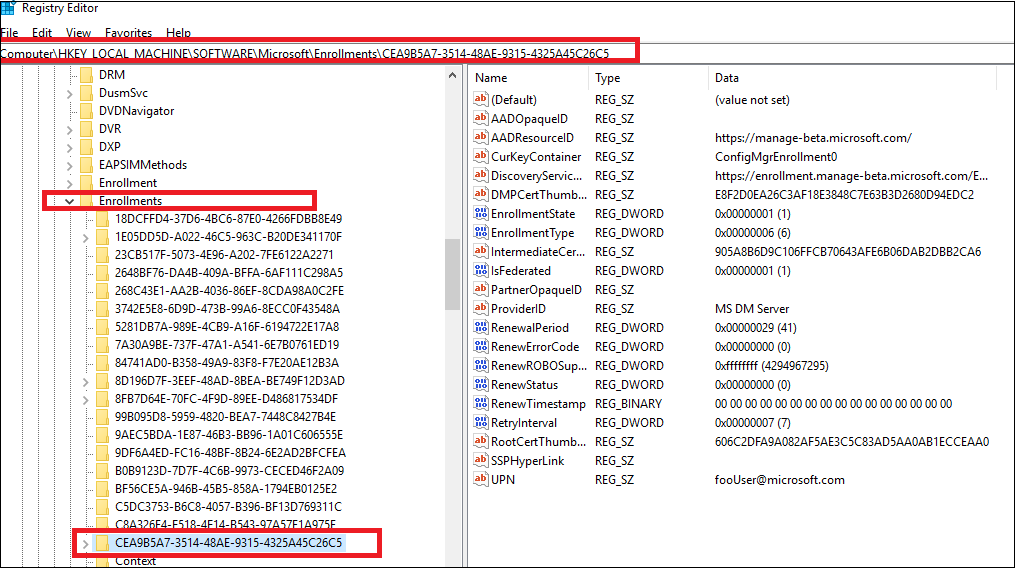
Task: Expand the DRM registry key
Action: coord(69,75)
